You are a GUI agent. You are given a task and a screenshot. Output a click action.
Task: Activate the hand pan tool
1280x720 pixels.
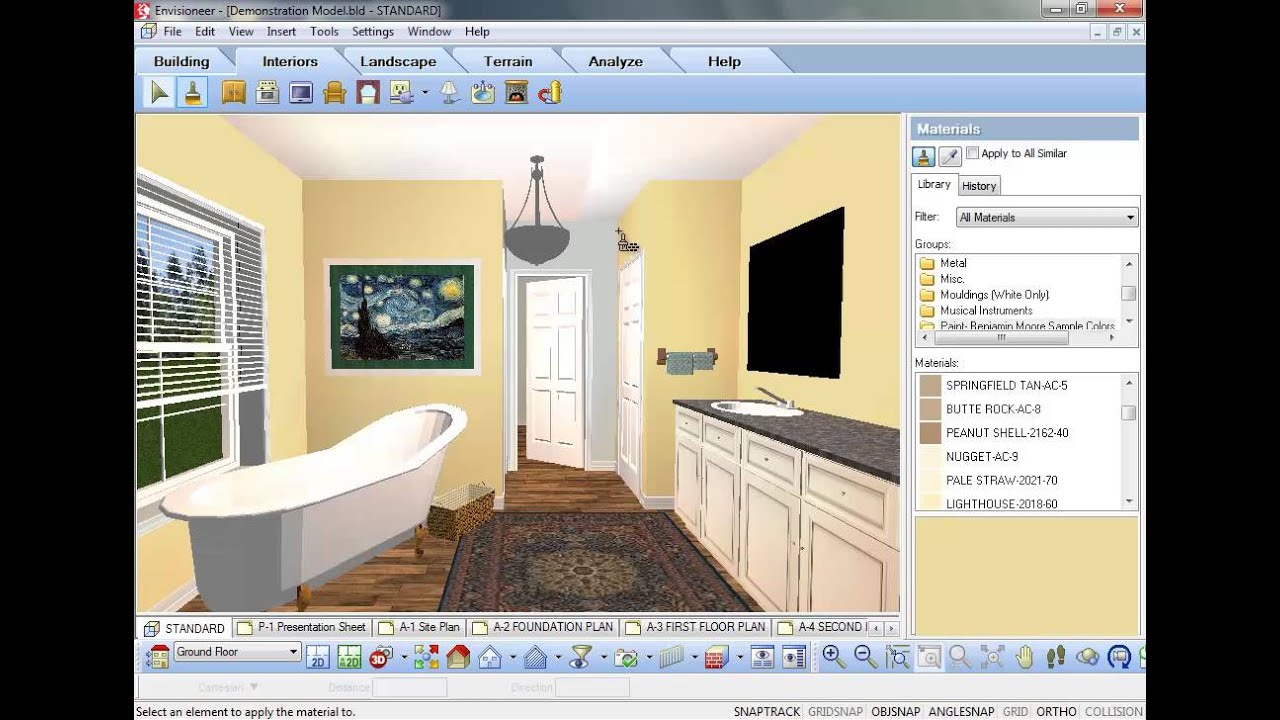tap(1024, 657)
